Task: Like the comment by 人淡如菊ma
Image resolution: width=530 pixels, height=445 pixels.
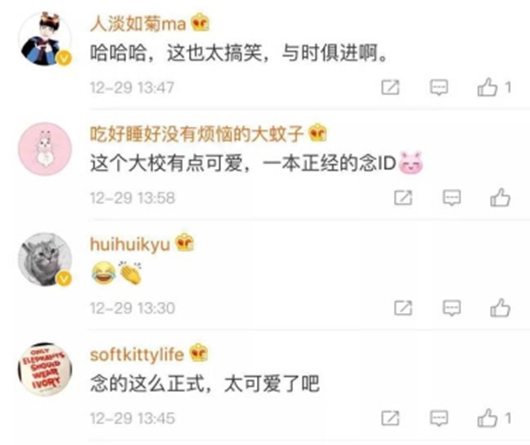Action: pyautogui.click(x=487, y=88)
